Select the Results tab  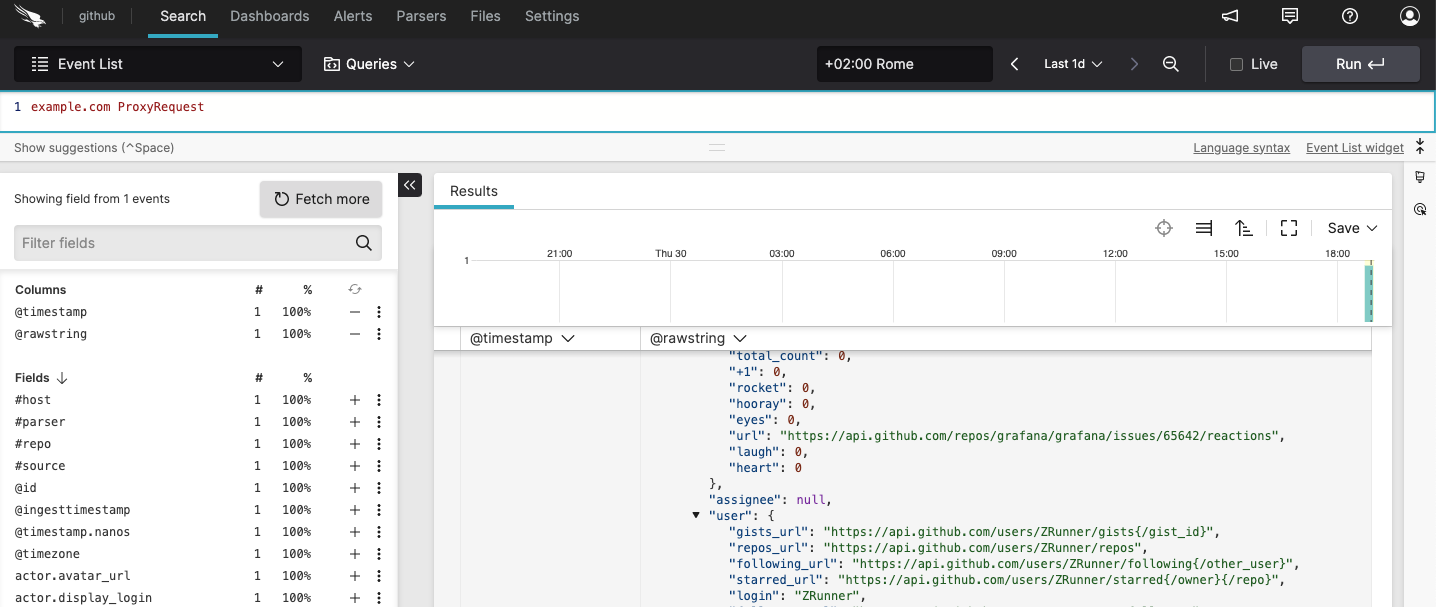point(474,191)
